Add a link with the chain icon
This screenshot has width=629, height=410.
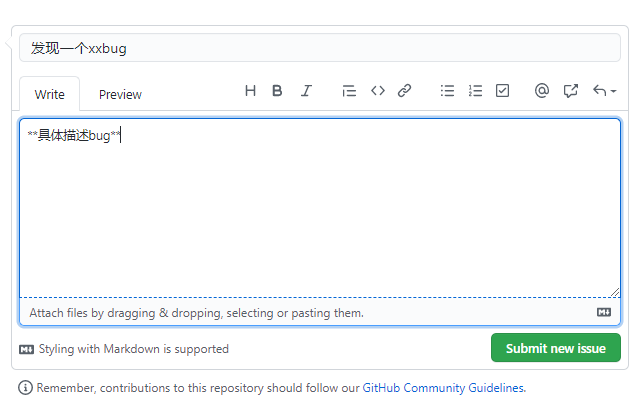coord(404,91)
